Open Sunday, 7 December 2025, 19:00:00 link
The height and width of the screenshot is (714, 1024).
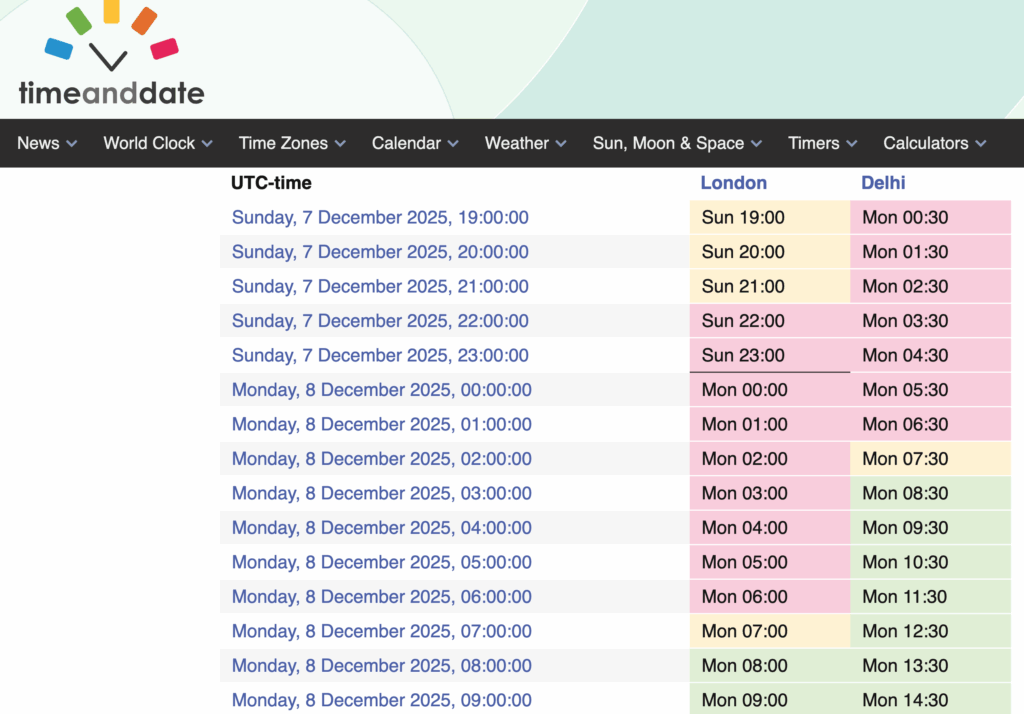[x=380, y=218]
